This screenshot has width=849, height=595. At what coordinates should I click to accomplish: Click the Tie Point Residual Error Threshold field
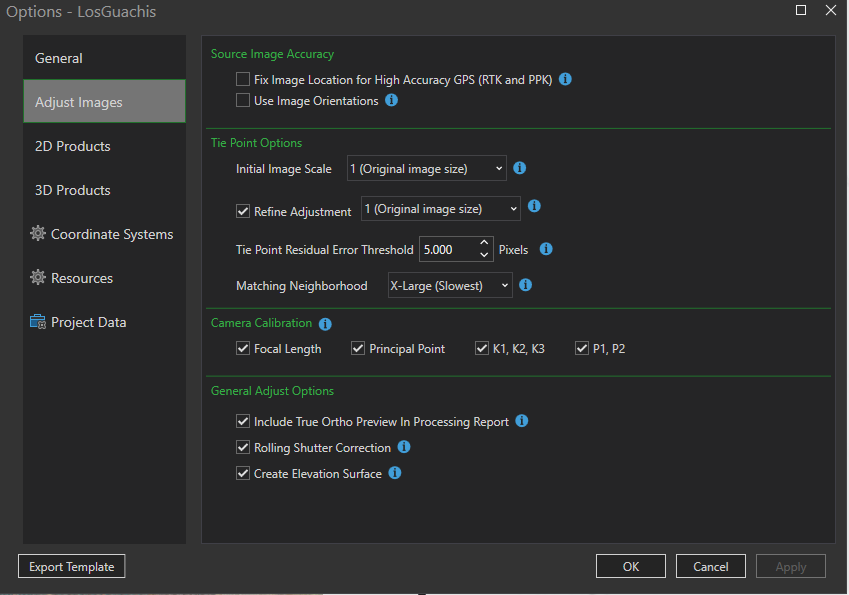tap(446, 249)
